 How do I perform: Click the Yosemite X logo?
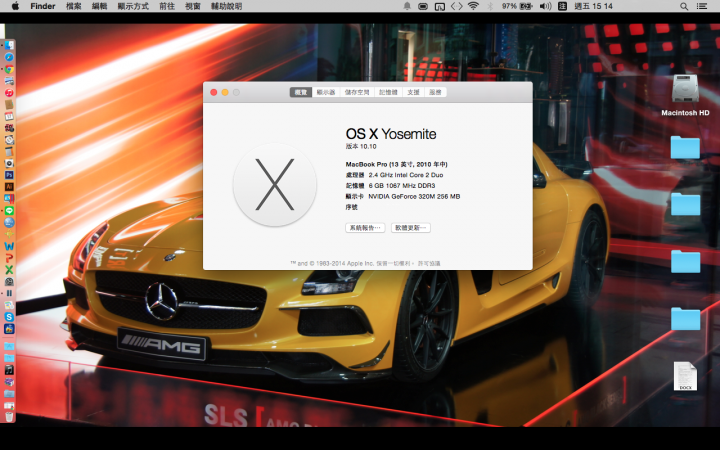(x=275, y=185)
